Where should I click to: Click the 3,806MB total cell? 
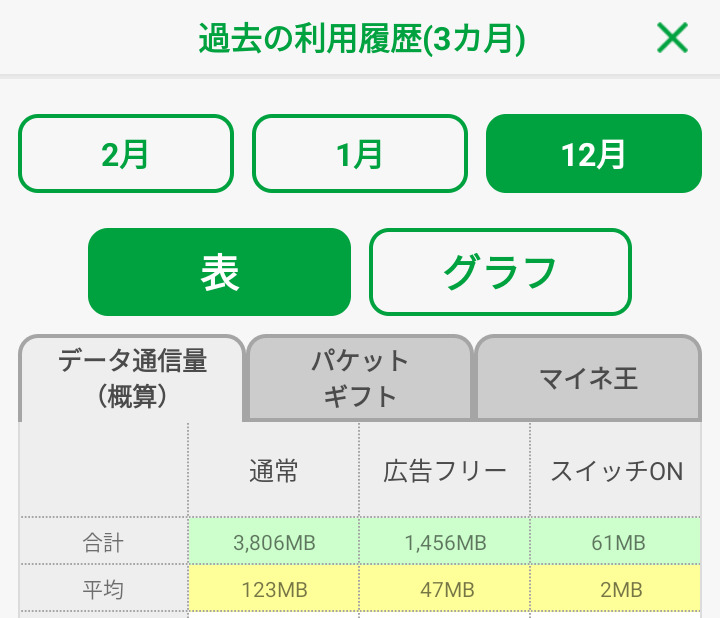point(274,543)
